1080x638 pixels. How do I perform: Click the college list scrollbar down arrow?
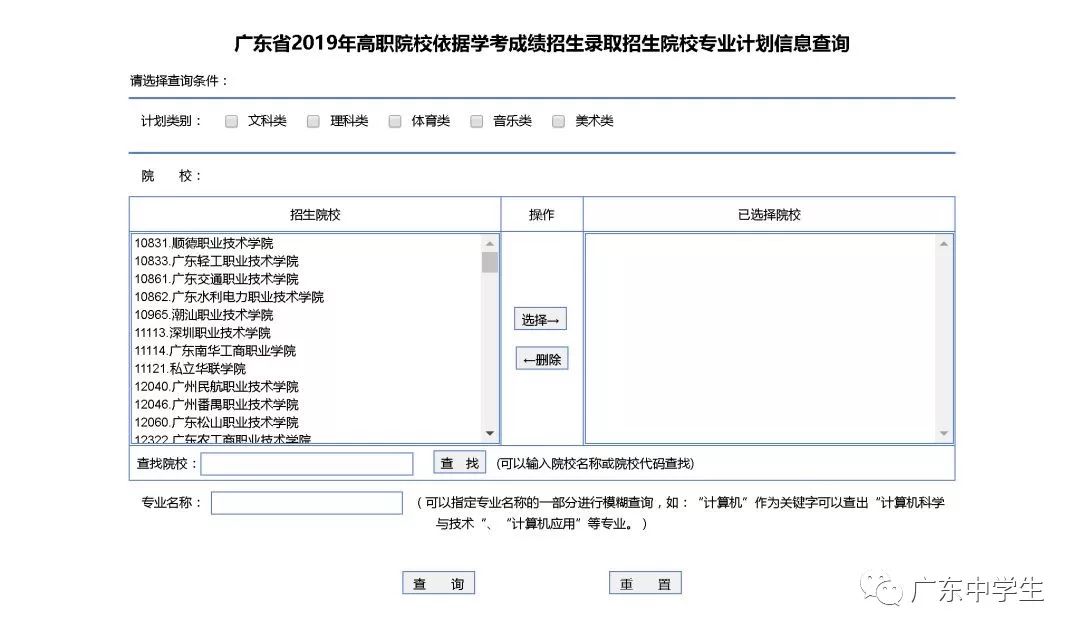click(489, 433)
